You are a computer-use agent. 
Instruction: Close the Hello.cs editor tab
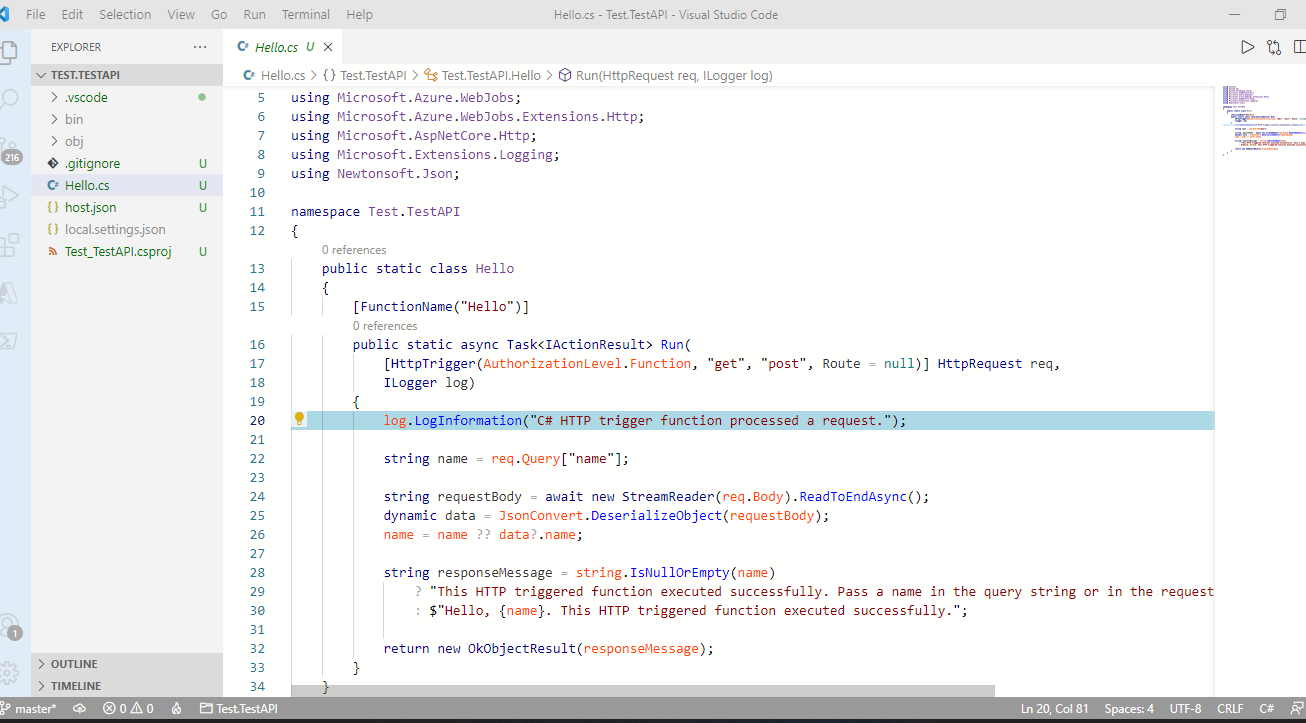click(328, 47)
